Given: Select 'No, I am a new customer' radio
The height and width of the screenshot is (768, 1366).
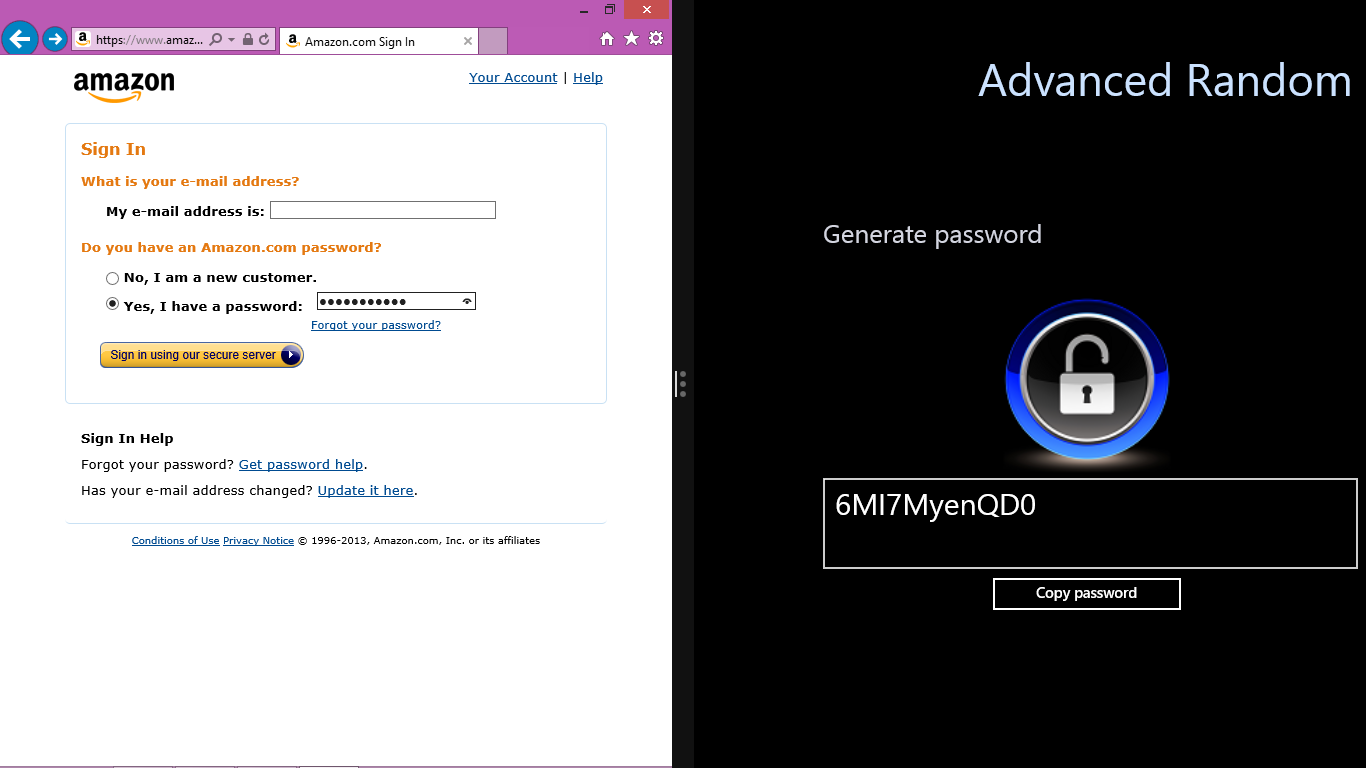Looking at the screenshot, I should (x=113, y=278).
